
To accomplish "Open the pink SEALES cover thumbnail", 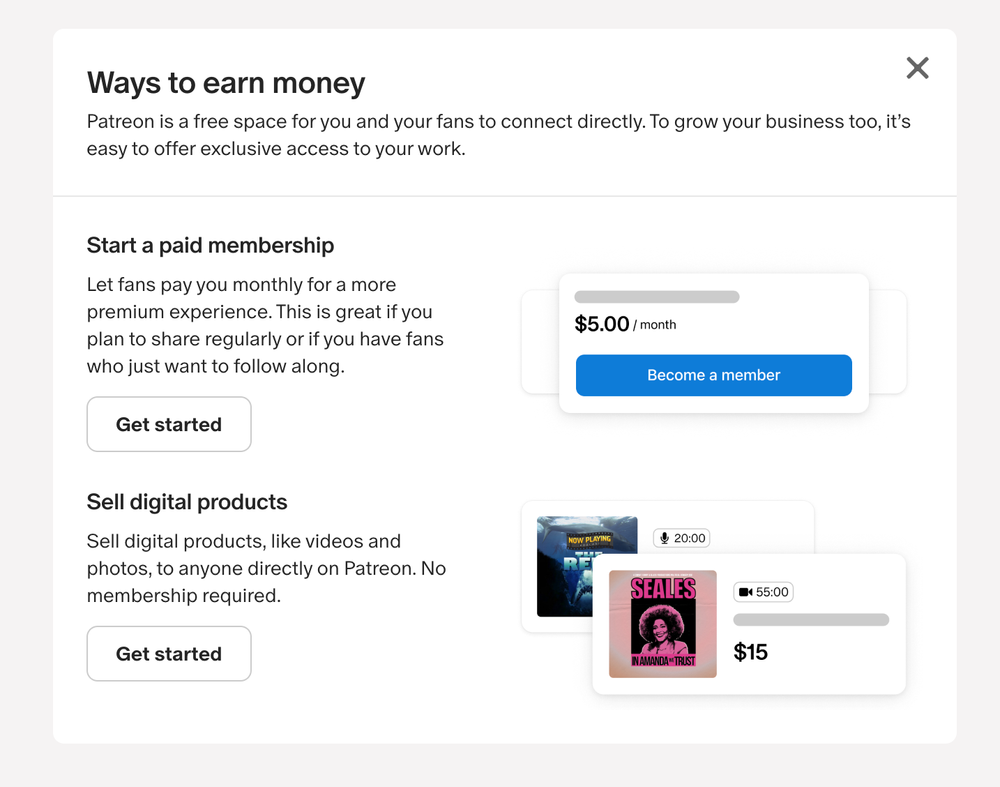I will click(663, 624).
